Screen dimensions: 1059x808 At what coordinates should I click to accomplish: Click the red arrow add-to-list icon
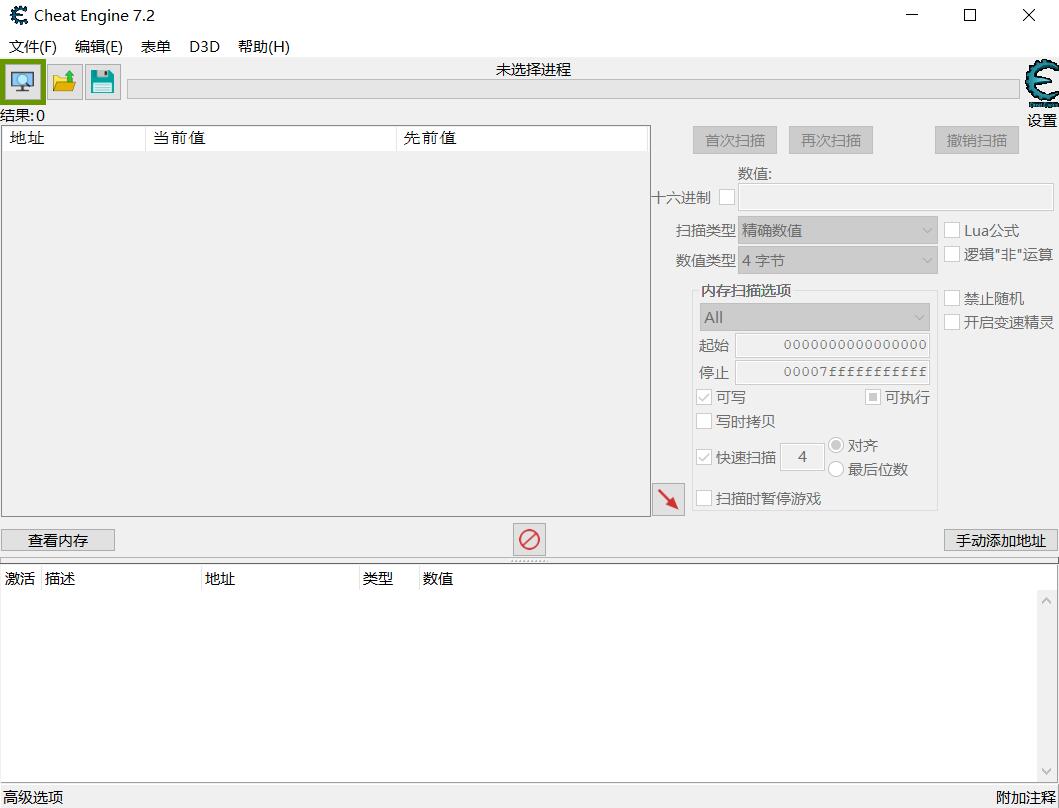pyautogui.click(x=668, y=500)
